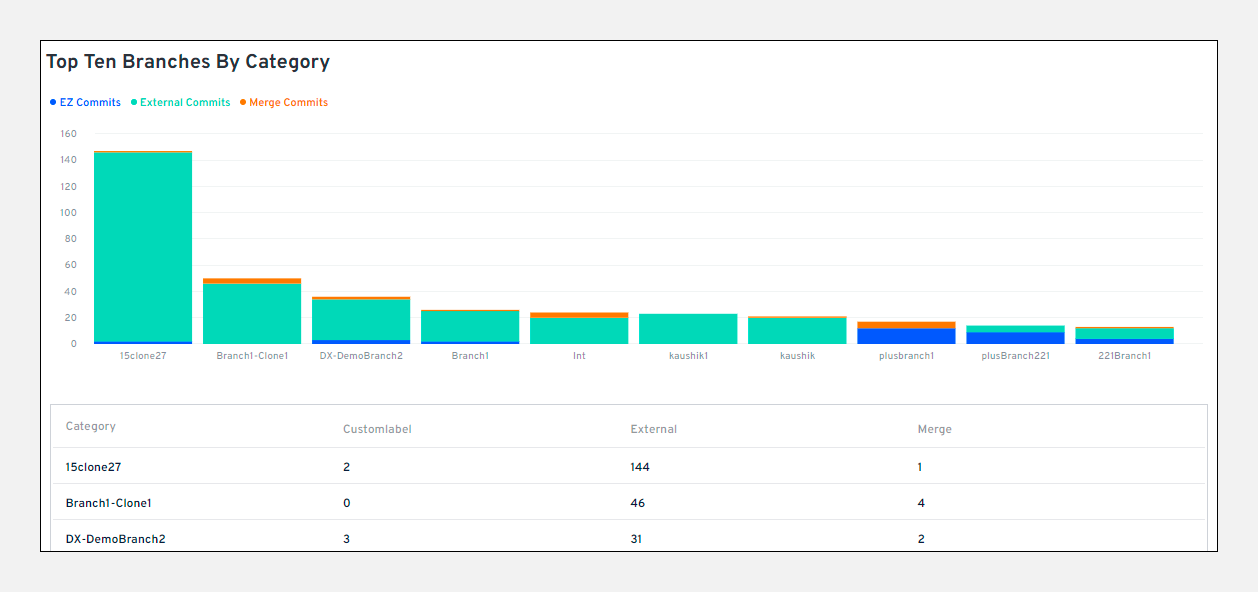Image resolution: width=1258 pixels, height=592 pixels.
Task: Open the Branch1-Clone1 category link
Action: (x=107, y=502)
